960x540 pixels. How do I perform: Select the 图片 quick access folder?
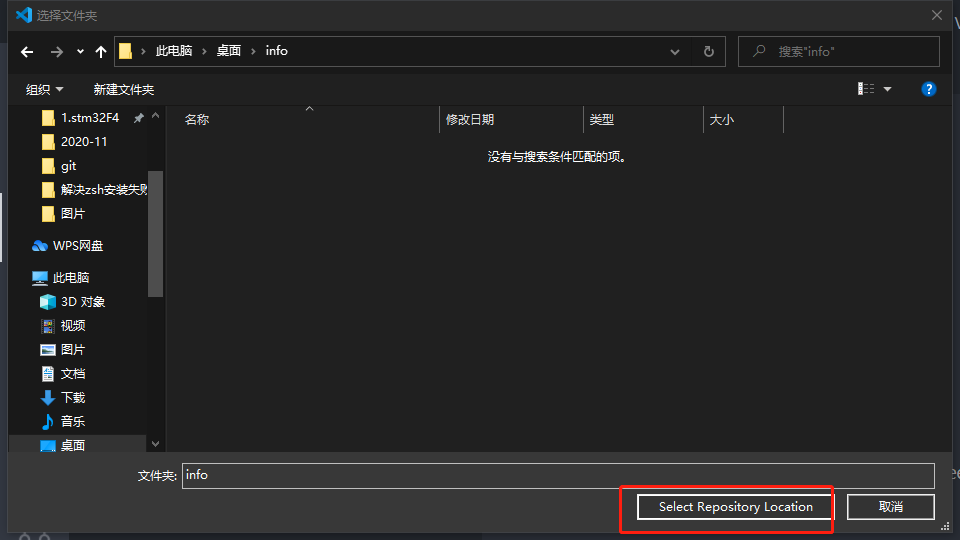click(x=64, y=214)
